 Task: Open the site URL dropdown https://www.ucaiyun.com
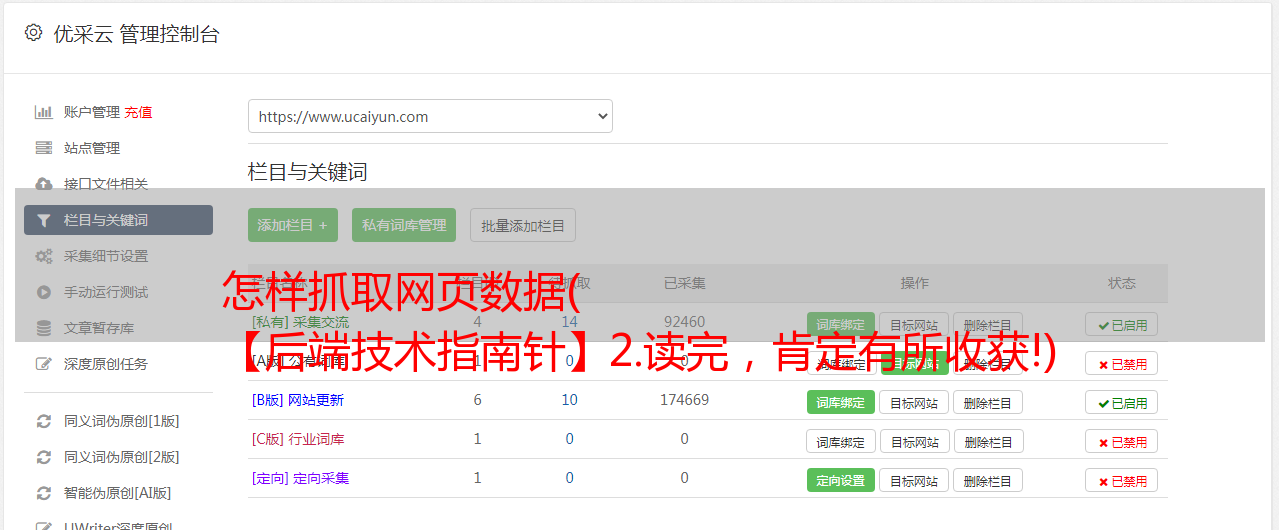[430, 116]
